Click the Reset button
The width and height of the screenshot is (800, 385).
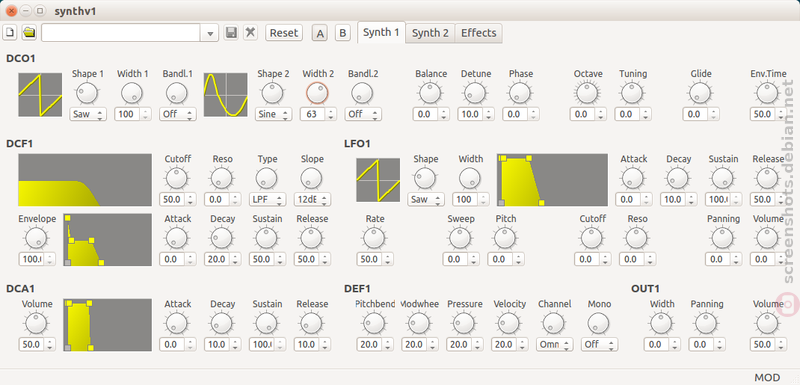click(x=284, y=33)
